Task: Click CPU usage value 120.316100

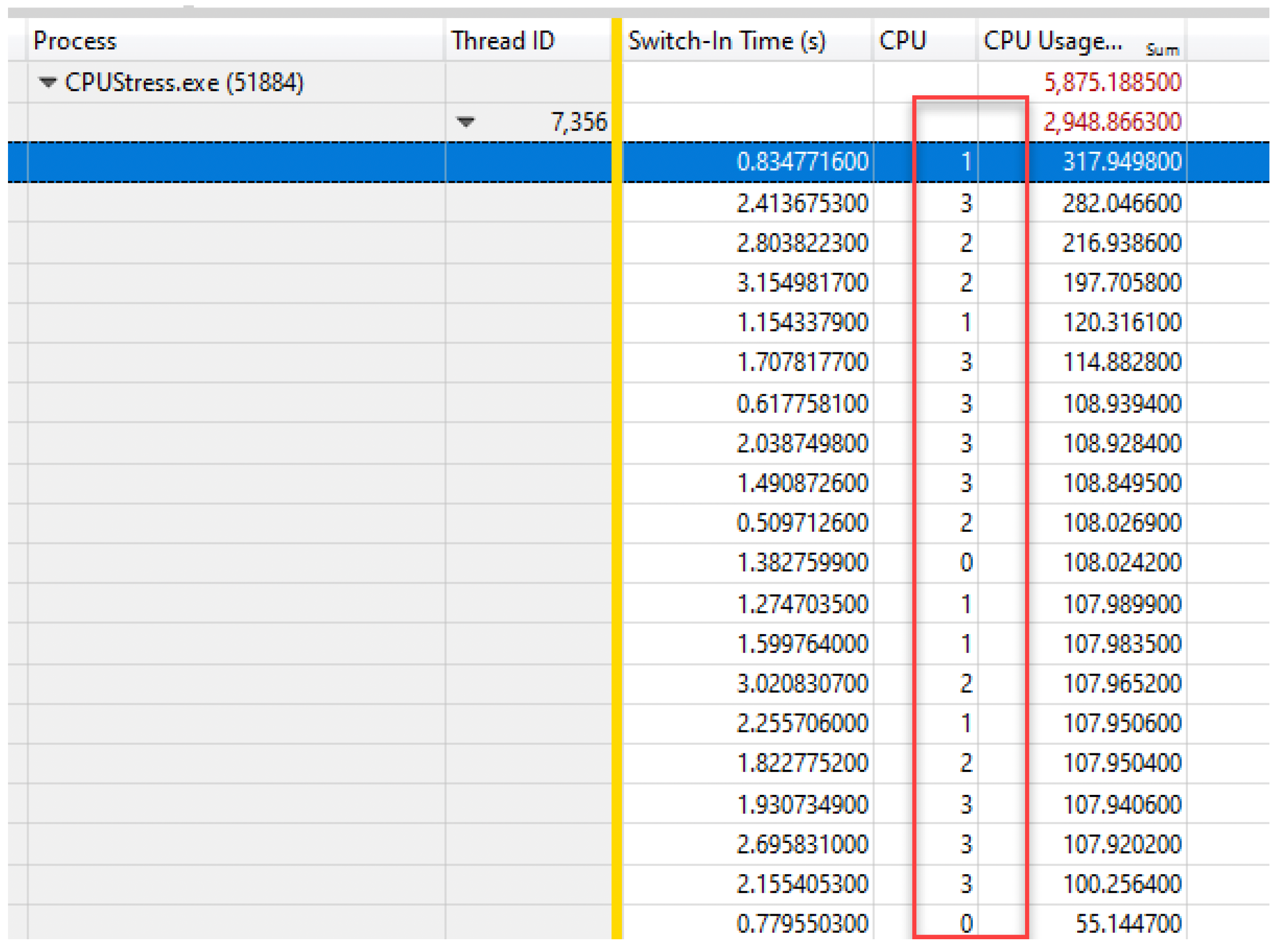Action: (x=1122, y=322)
